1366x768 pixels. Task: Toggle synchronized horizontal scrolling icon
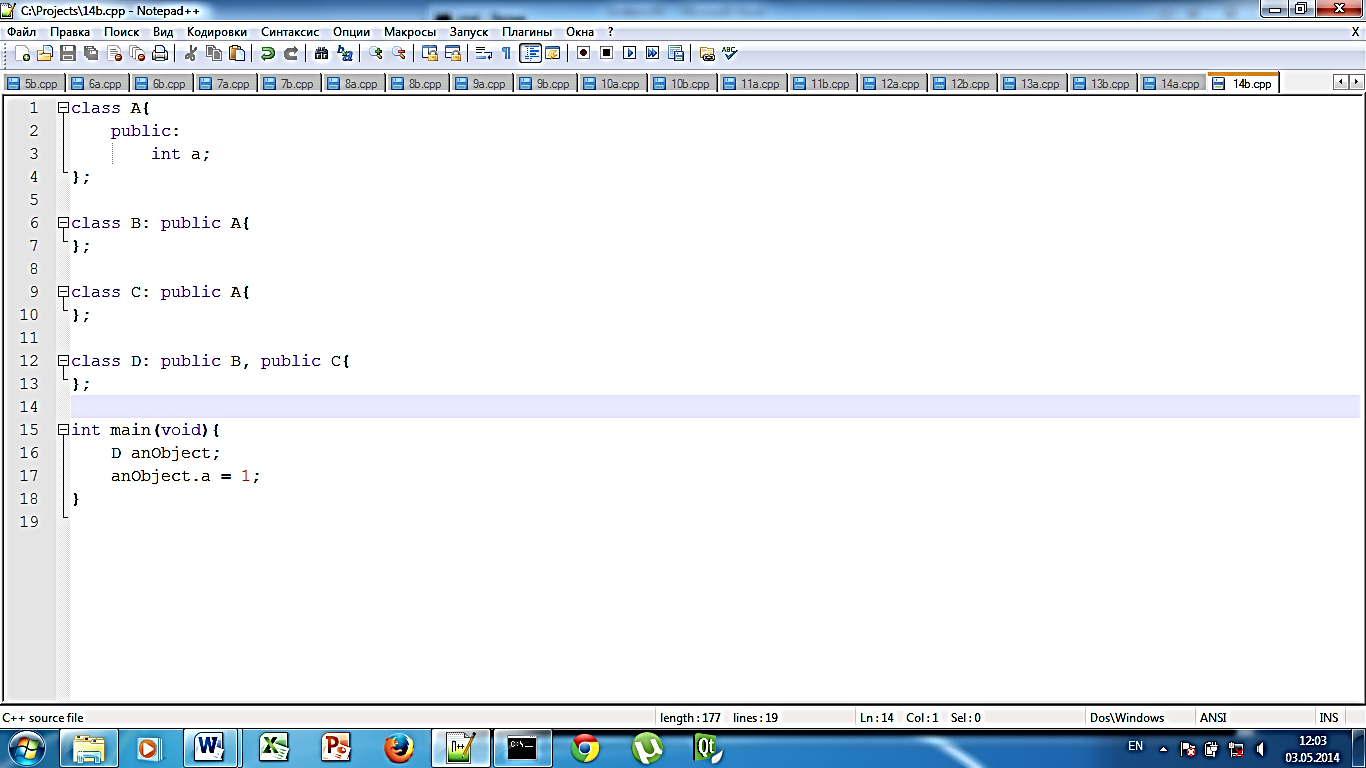point(453,53)
